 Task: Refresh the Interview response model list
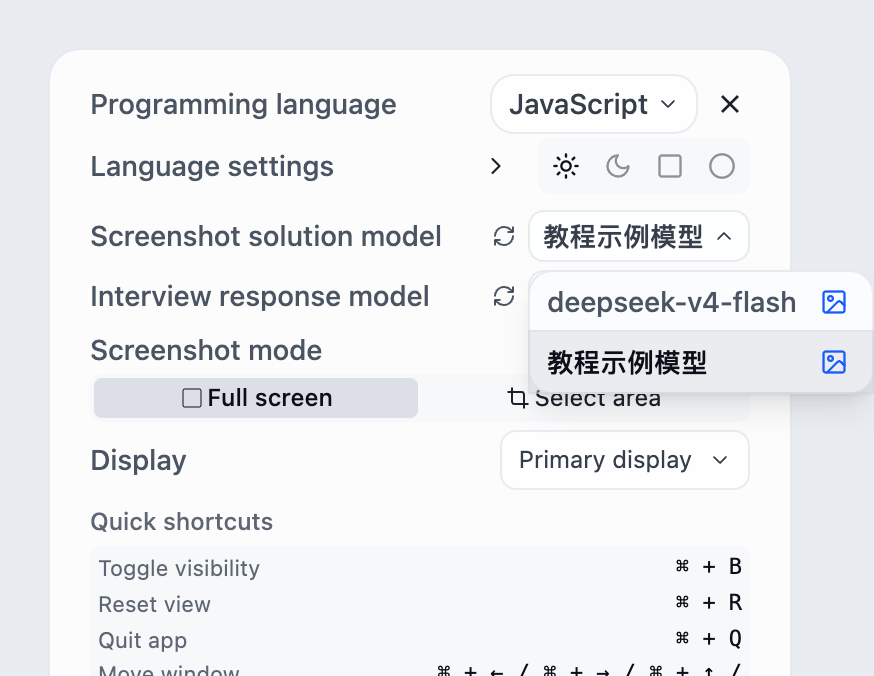point(504,296)
